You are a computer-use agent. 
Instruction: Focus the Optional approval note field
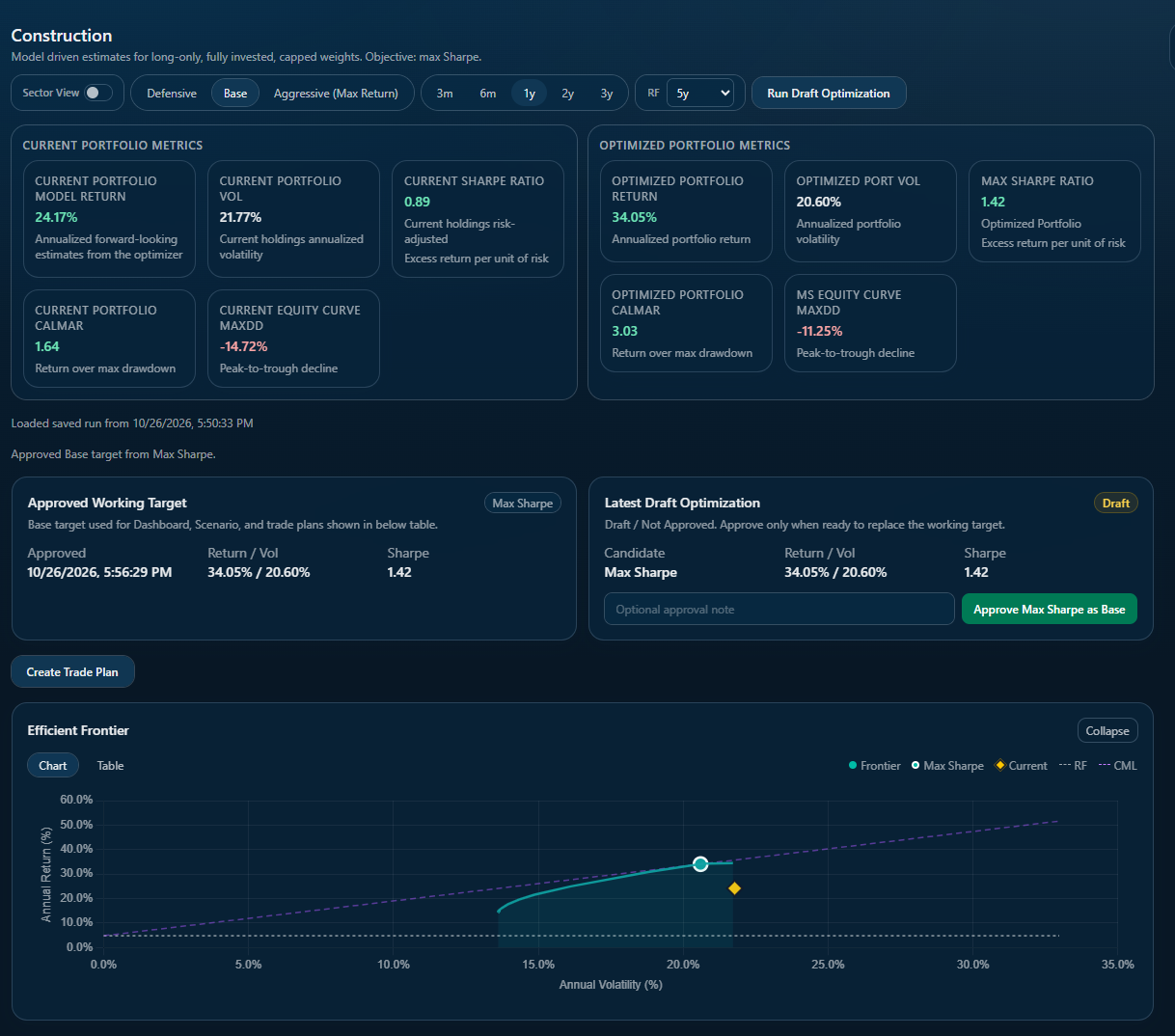[779, 610]
